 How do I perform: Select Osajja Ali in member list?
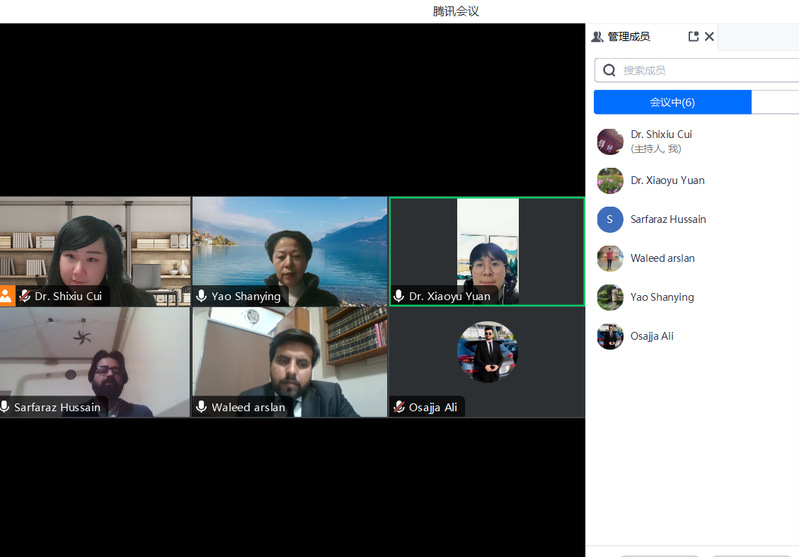[693, 336]
